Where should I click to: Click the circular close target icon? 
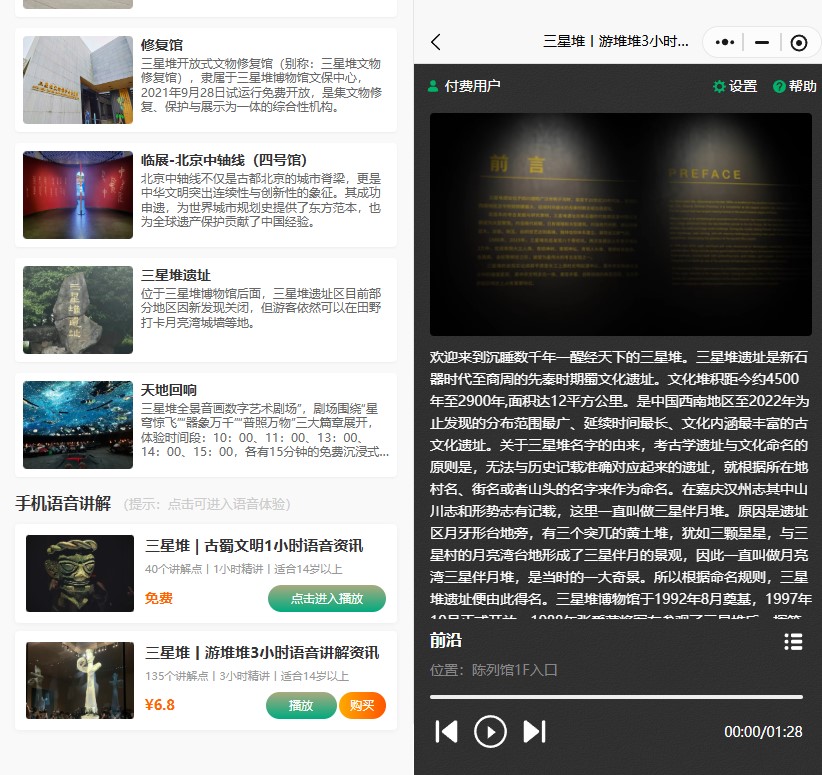(x=798, y=42)
